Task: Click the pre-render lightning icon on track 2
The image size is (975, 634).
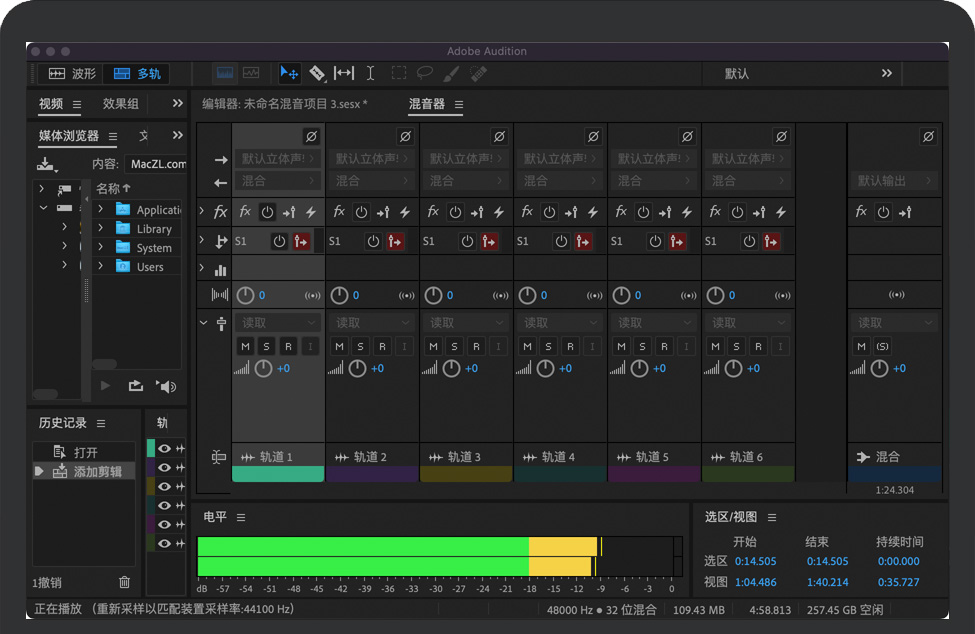Action: coord(405,212)
